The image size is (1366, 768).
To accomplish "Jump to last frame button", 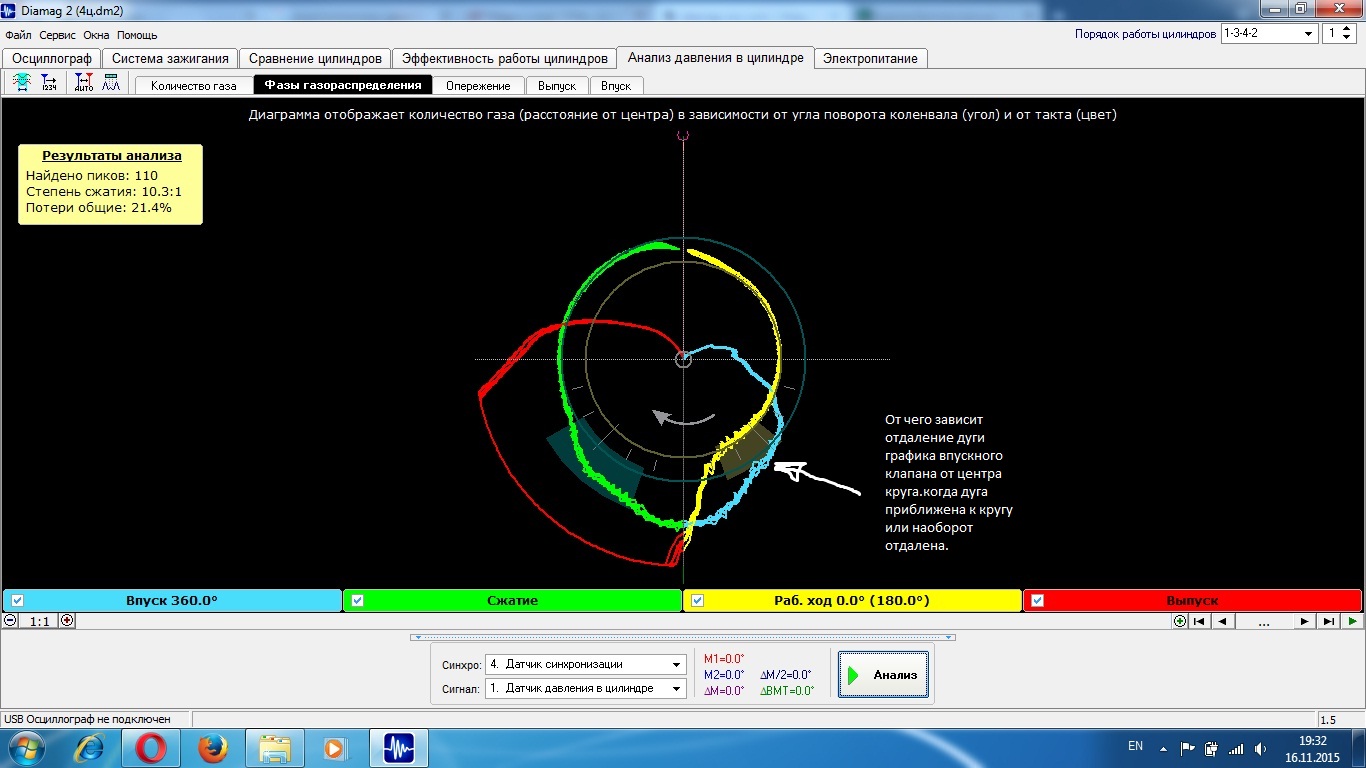I will tap(1328, 621).
